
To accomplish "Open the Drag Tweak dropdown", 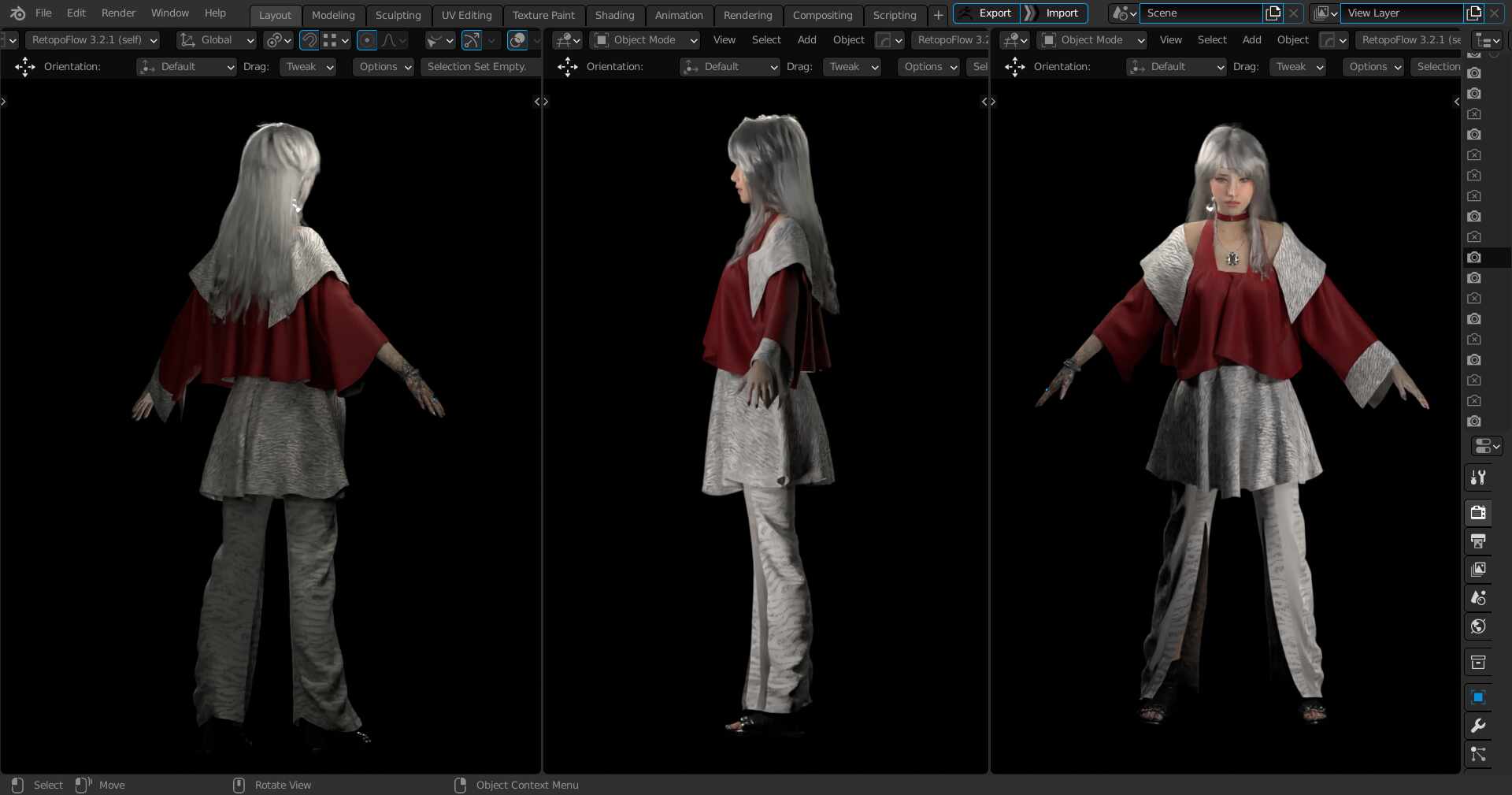I will (307, 67).
